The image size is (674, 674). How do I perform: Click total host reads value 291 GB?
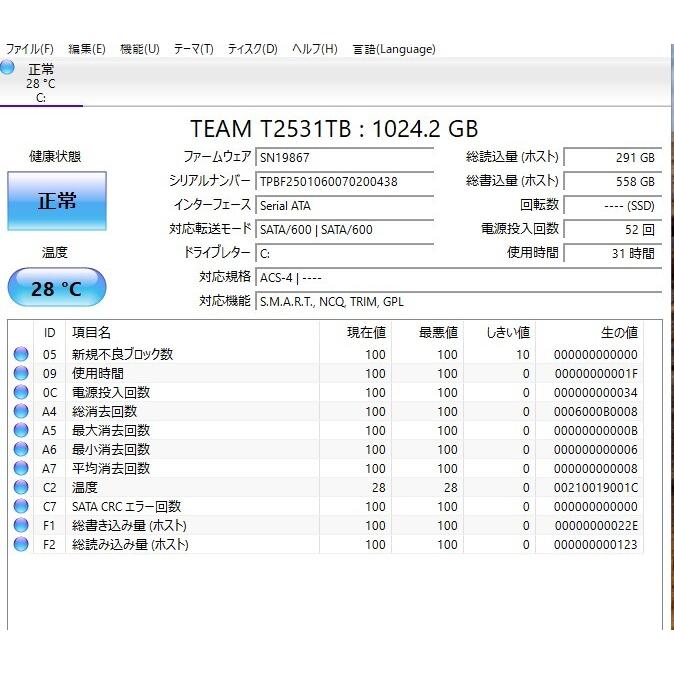pos(613,157)
